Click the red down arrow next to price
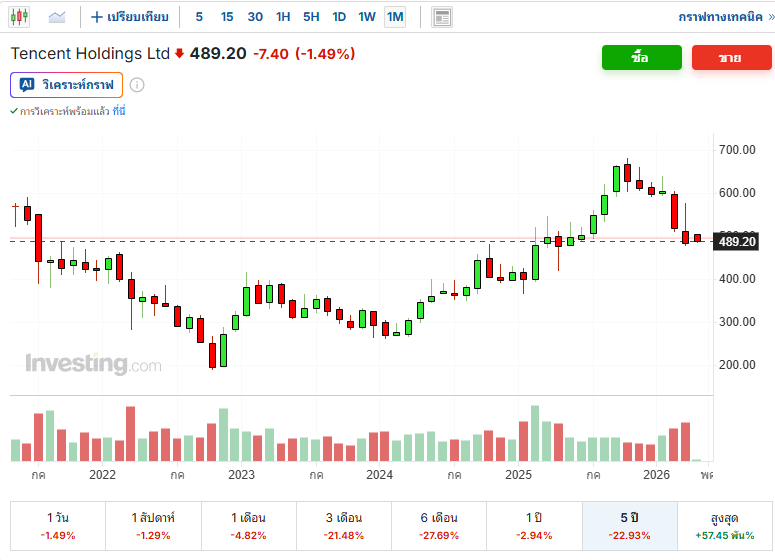Screen dimensions: 775x560 [179, 53]
